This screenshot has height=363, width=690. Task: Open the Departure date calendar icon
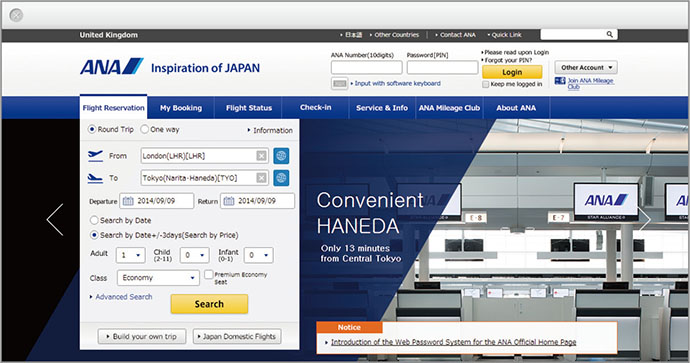(x=128, y=201)
